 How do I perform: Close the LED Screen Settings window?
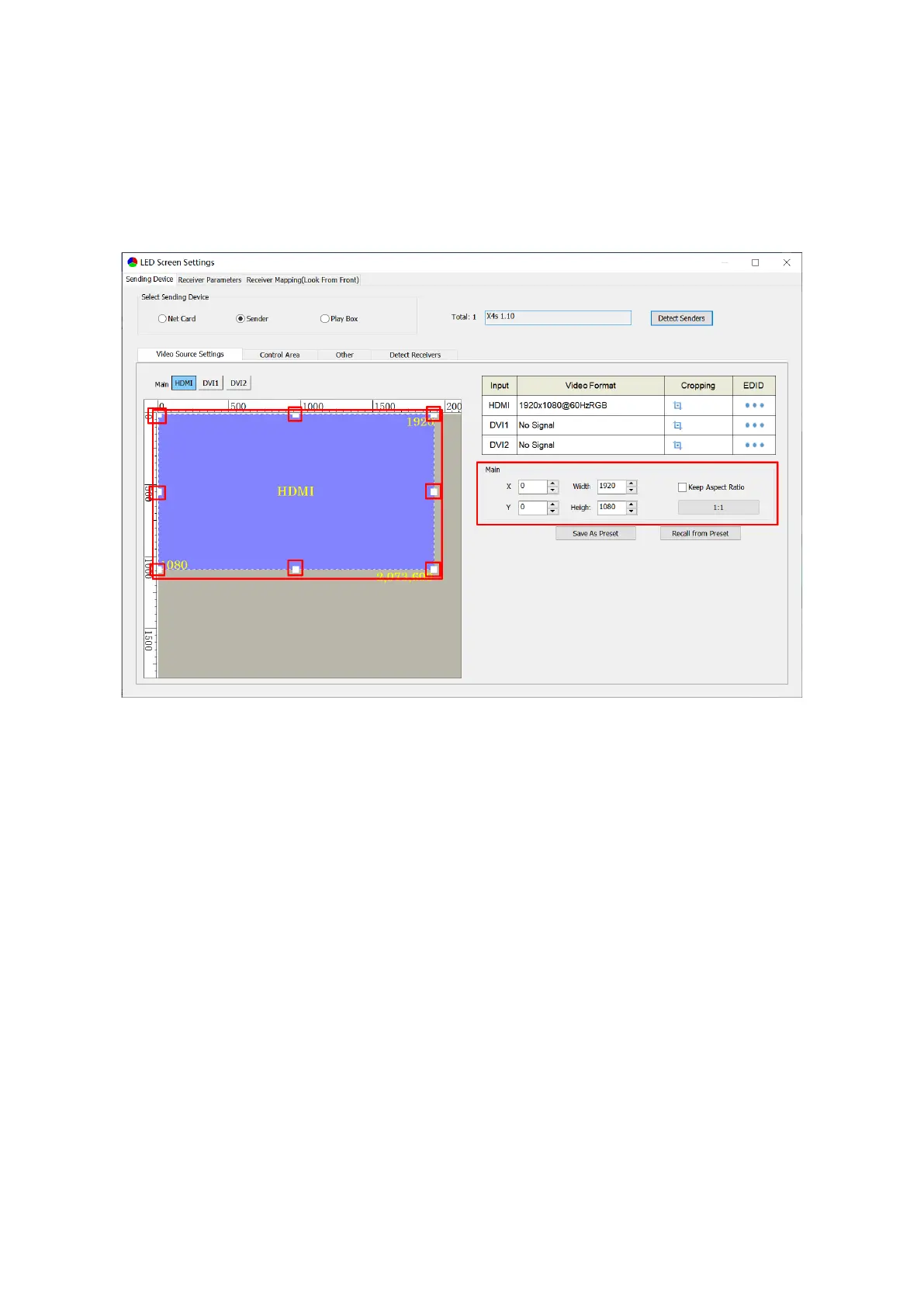coord(787,262)
